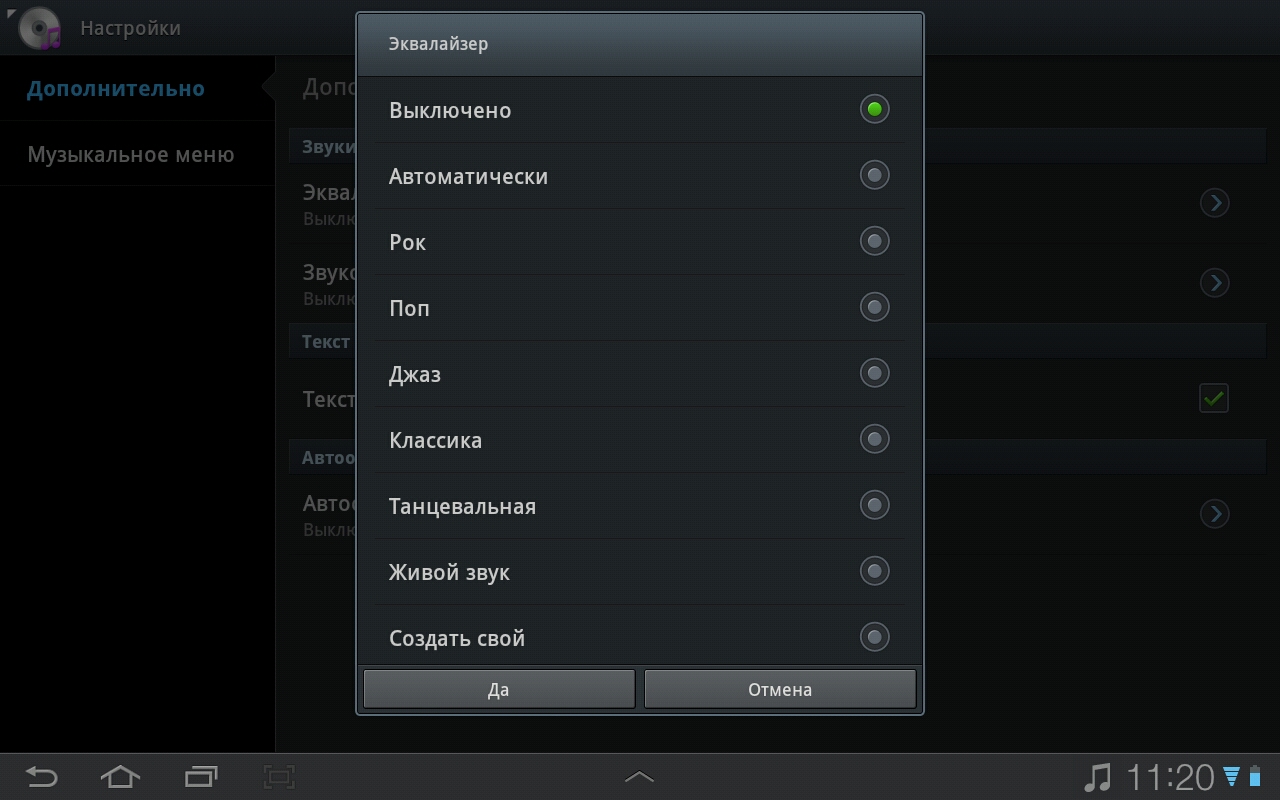Image resolution: width=1280 pixels, height=800 pixels.
Task: Open the equalizer row arrow in settings
Action: click(x=1214, y=204)
